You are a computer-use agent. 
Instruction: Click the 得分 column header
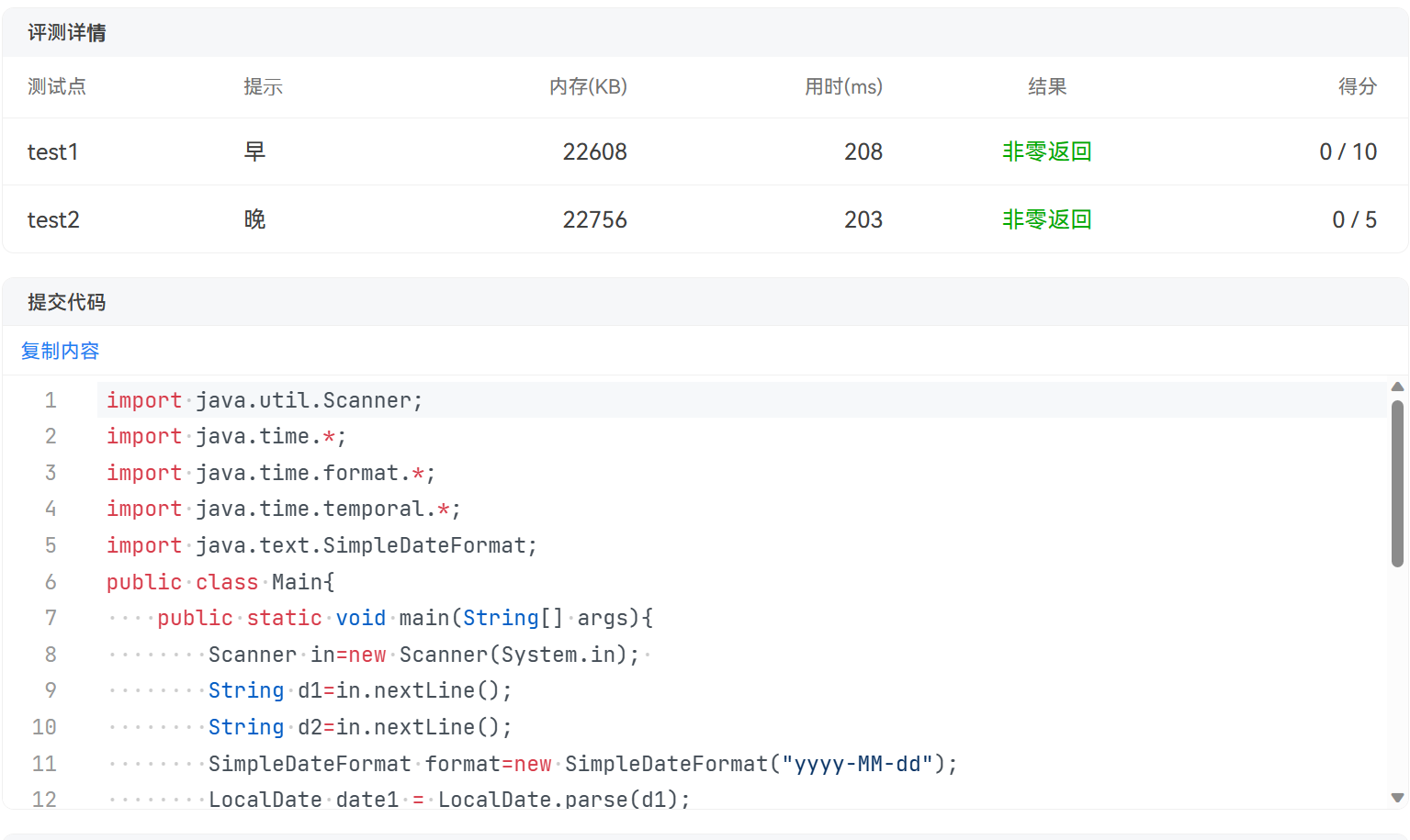1357,86
